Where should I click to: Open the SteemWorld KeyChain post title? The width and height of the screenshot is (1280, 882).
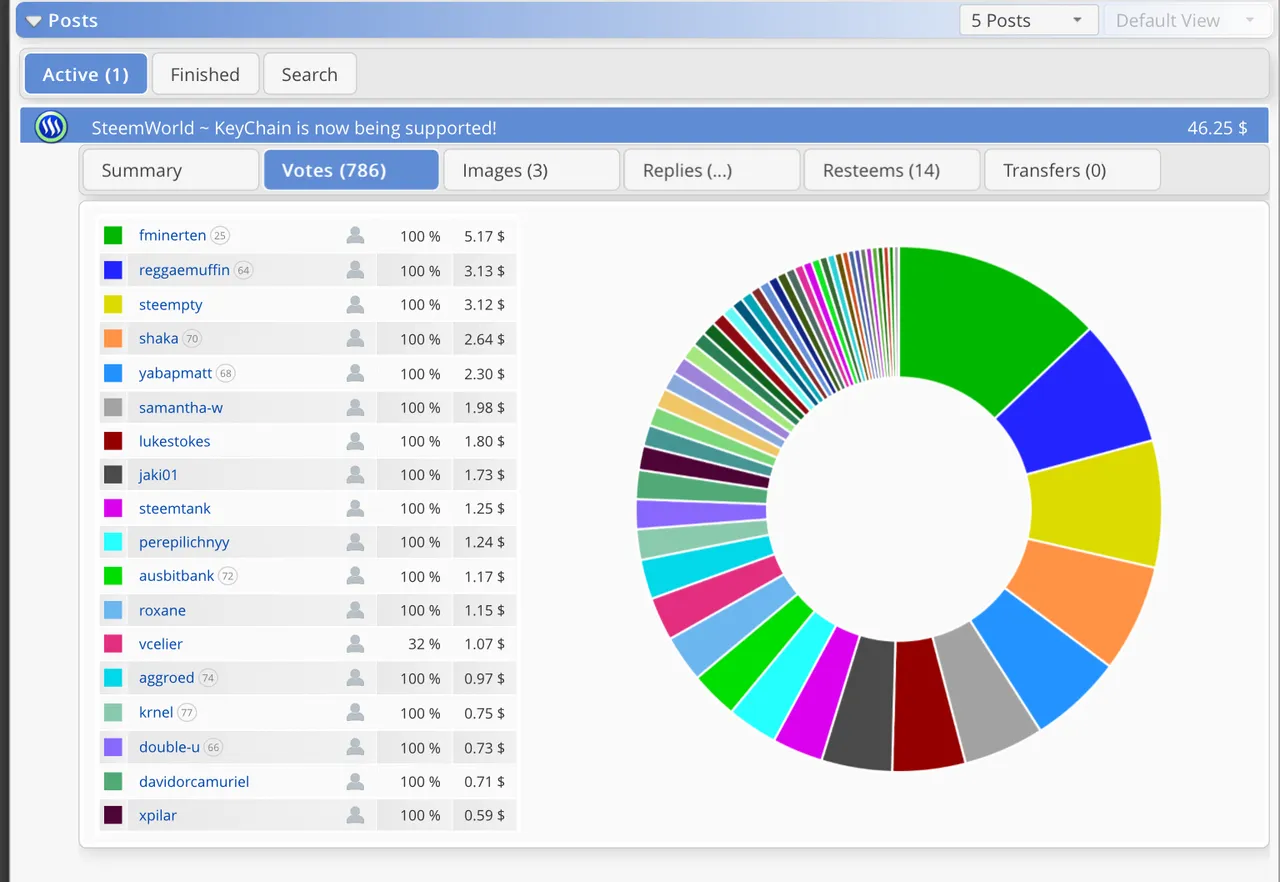294,128
